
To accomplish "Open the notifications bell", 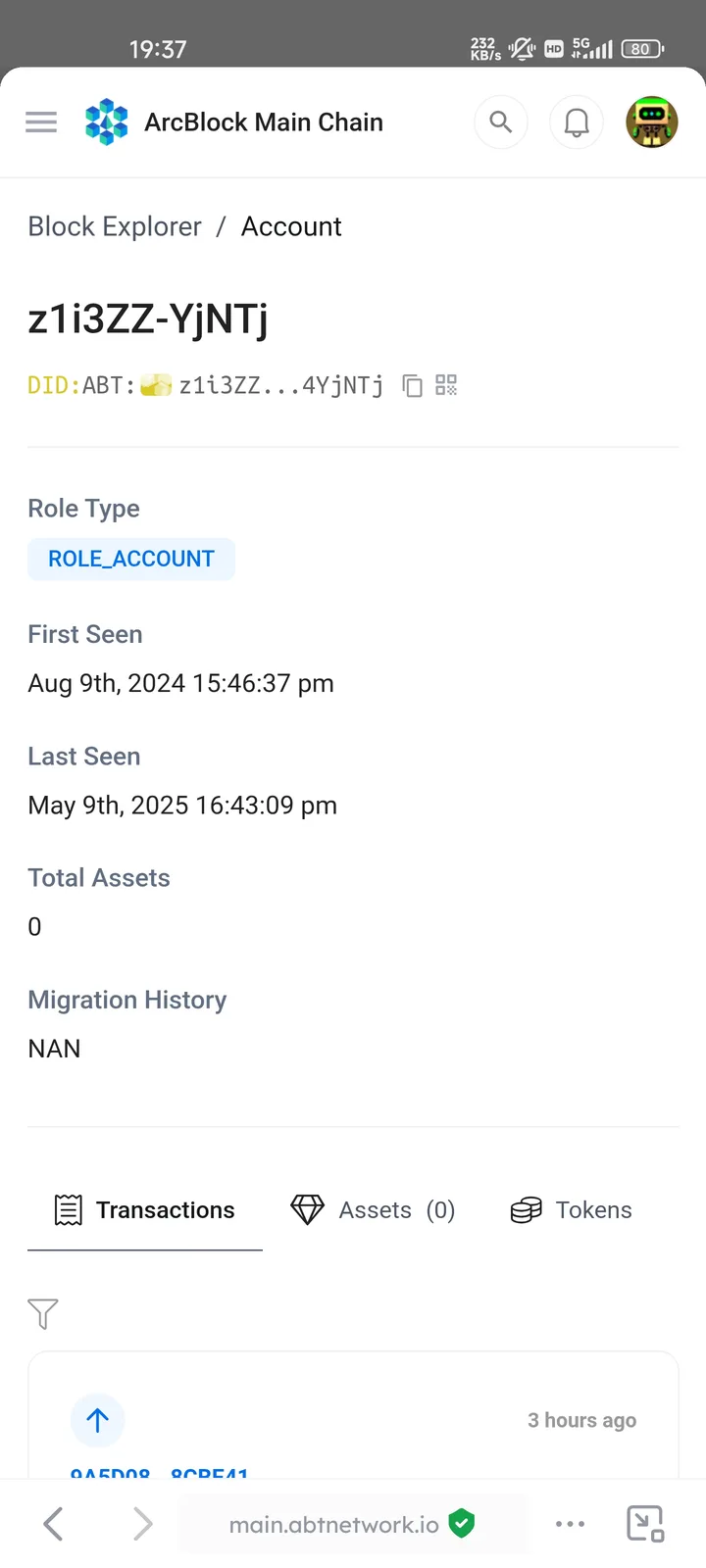I will [577, 122].
